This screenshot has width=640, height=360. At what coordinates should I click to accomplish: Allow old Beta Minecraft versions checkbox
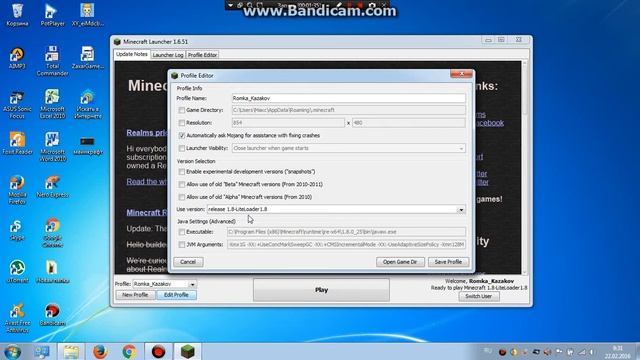click(182, 184)
